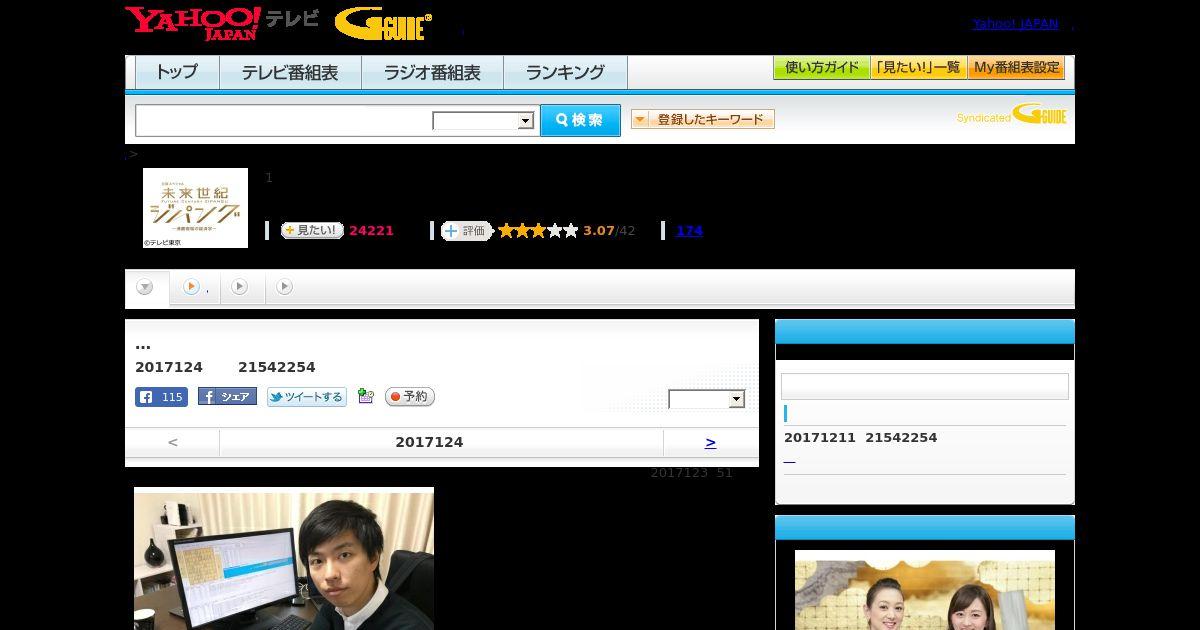Switch to ラジオ番組表 tab
The width and height of the screenshot is (1200, 630).
[432, 72]
